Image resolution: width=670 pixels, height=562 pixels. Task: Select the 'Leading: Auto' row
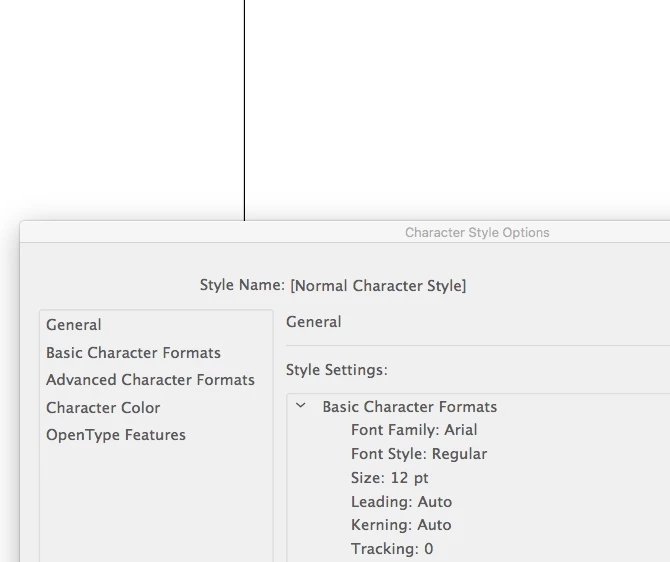(401, 502)
